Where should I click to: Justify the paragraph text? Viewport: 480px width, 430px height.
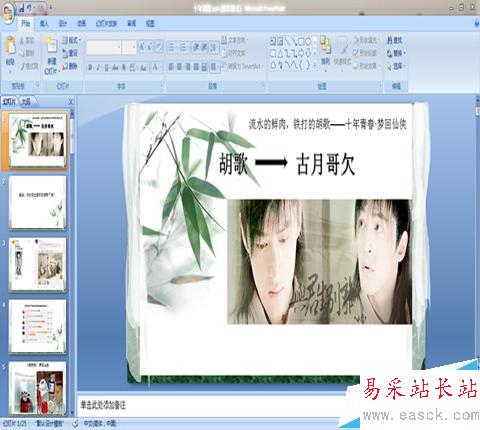coord(196,67)
